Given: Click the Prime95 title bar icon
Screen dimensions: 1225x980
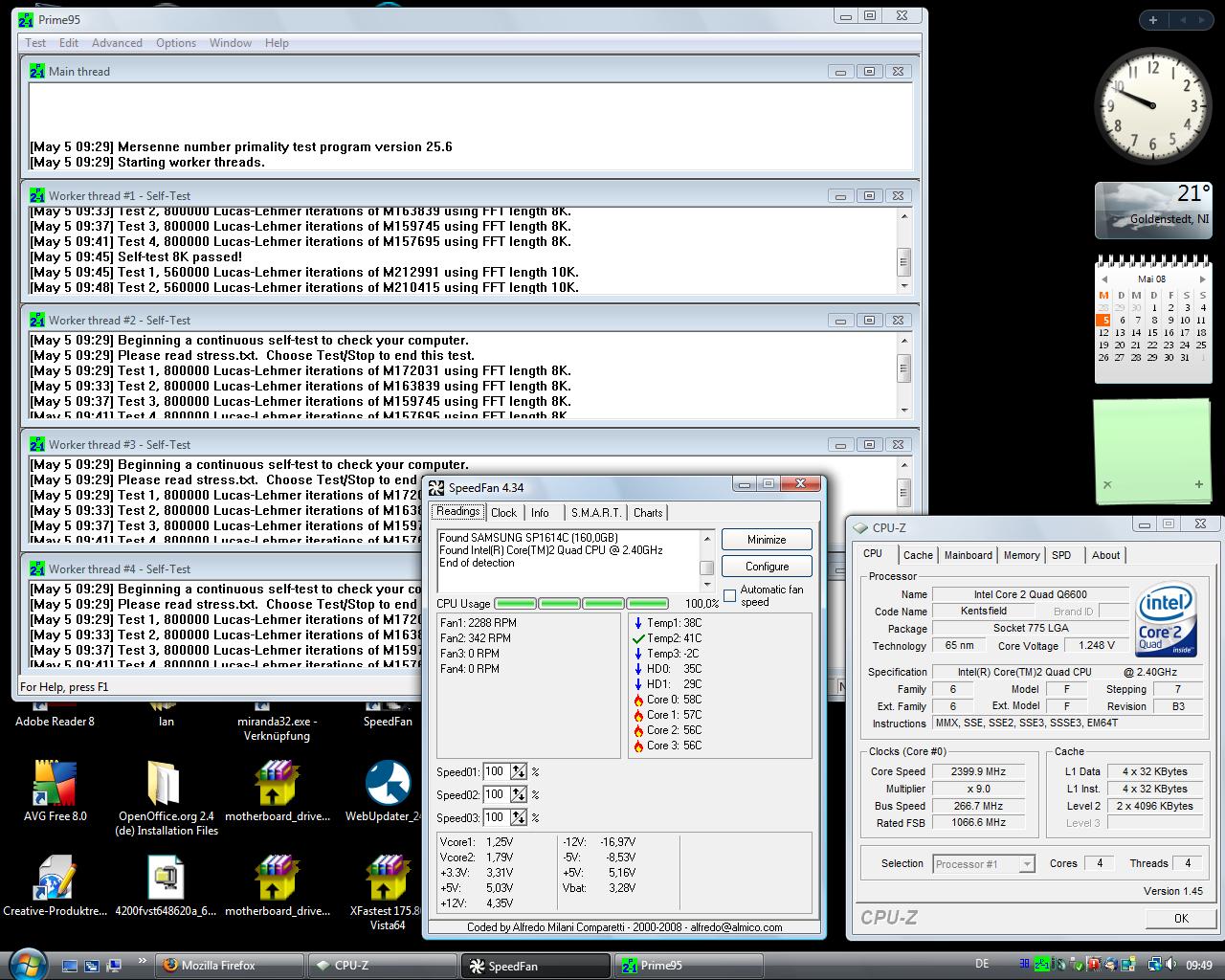Looking at the screenshot, I should pyautogui.click(x=26, y=18).
